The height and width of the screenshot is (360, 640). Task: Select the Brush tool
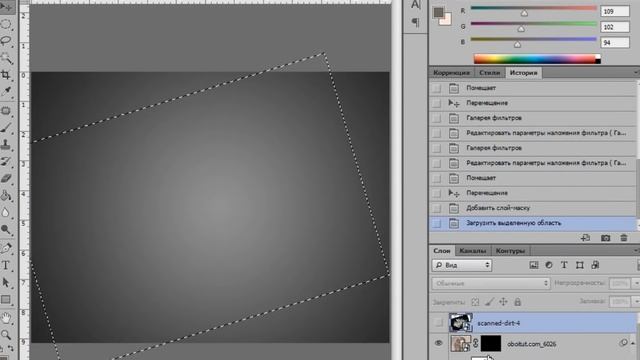coord(6,128)
